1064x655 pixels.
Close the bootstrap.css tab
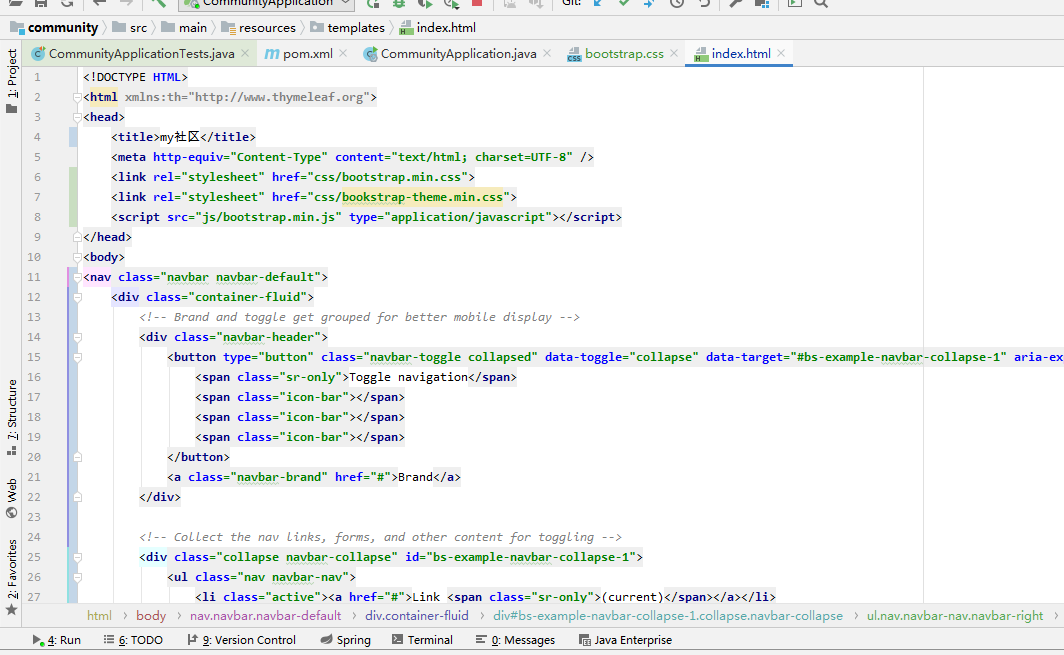point(674,53)
